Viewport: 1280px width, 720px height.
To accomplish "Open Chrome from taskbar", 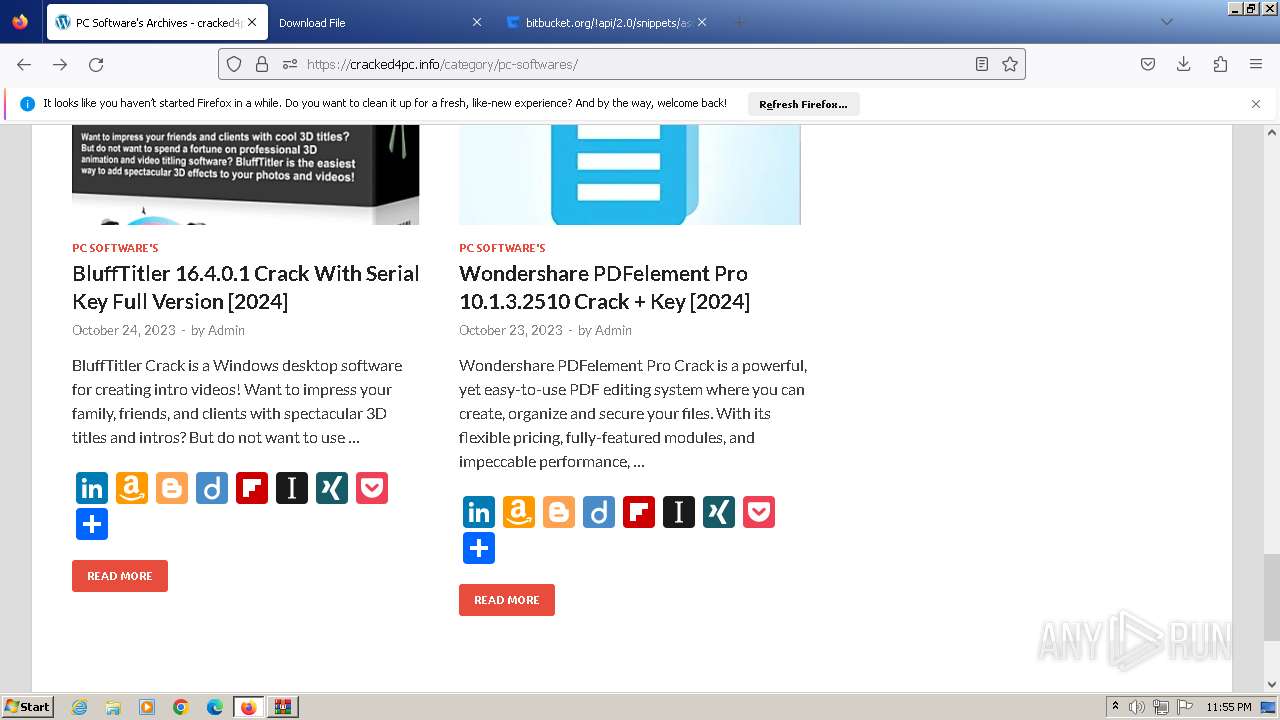I will coord(181,707).
